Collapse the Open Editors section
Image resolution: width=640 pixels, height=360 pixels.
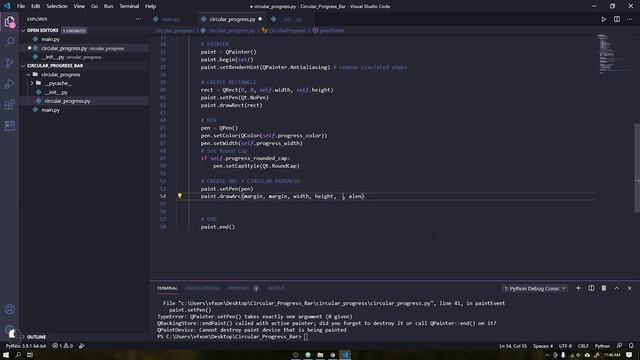[23, 31]
